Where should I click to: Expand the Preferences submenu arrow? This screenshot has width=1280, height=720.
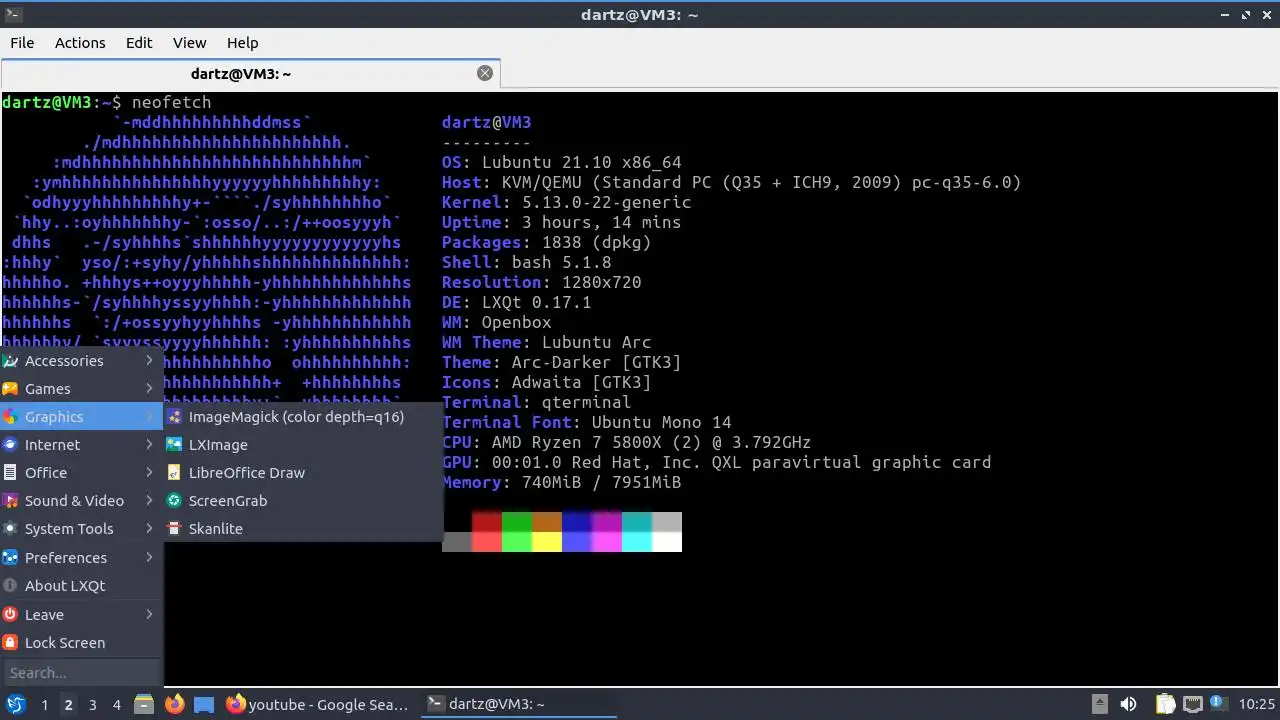(150, 558)
